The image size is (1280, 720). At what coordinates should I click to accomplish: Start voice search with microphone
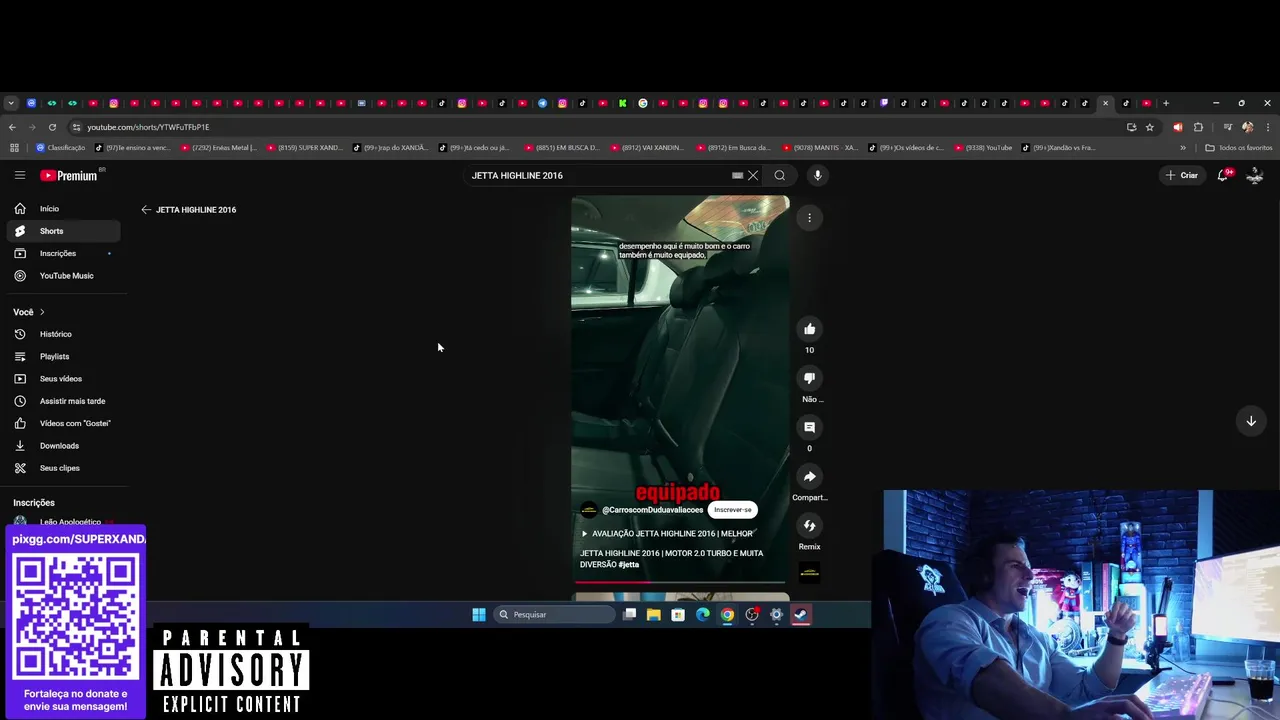coord(817,175)
